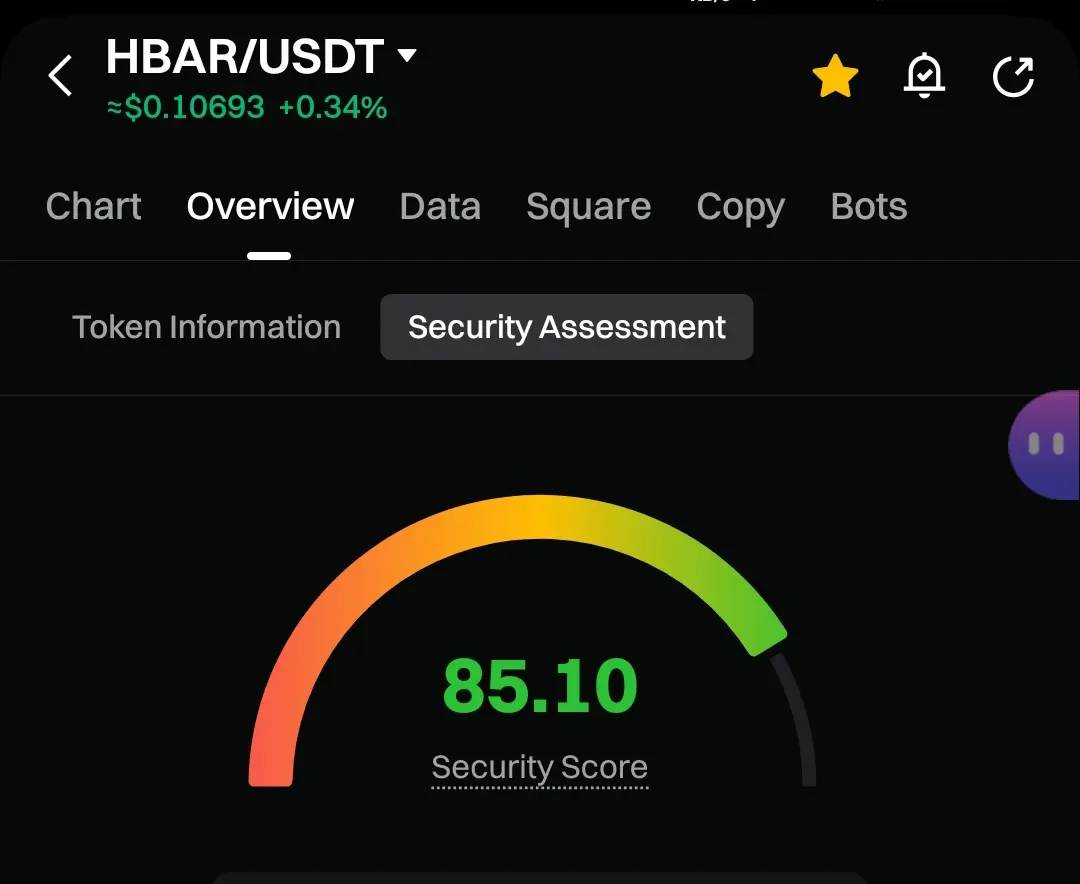Select the Security Assessment section
The image size is (1080, 884).
pos(567,327)
